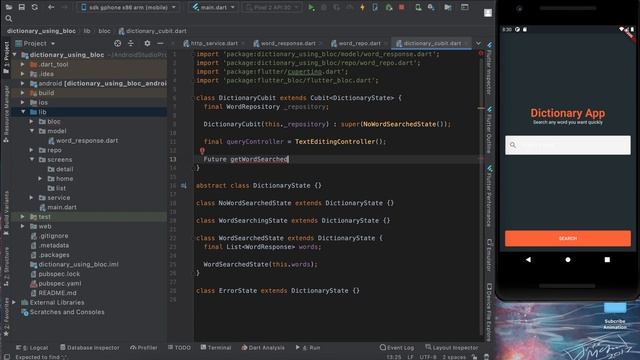Click the gutter icon beside abstract class DictionaryState
This screenshot has height=360, width=640.
184,185
